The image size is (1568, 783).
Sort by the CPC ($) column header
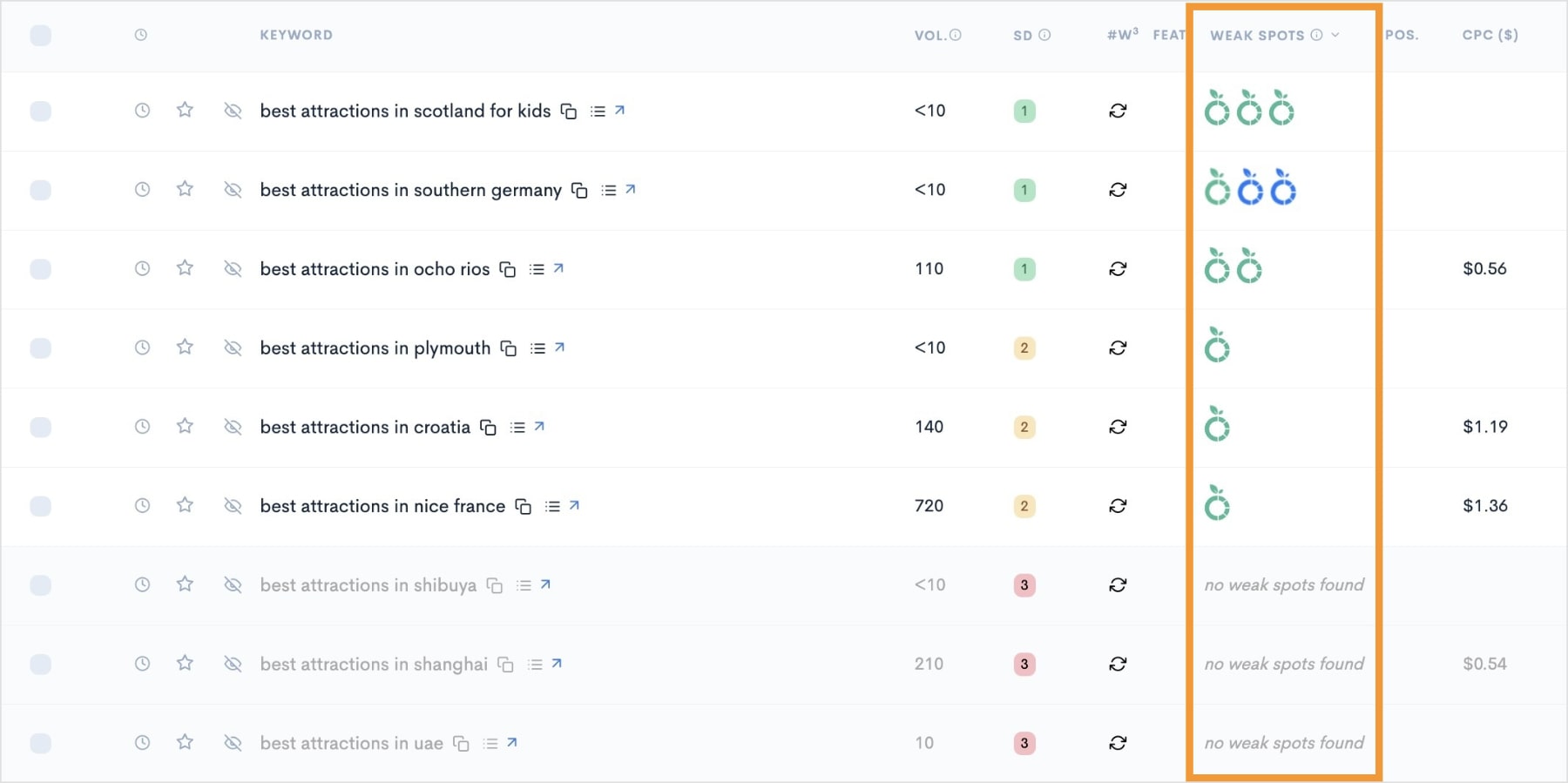pos(1490,35)
